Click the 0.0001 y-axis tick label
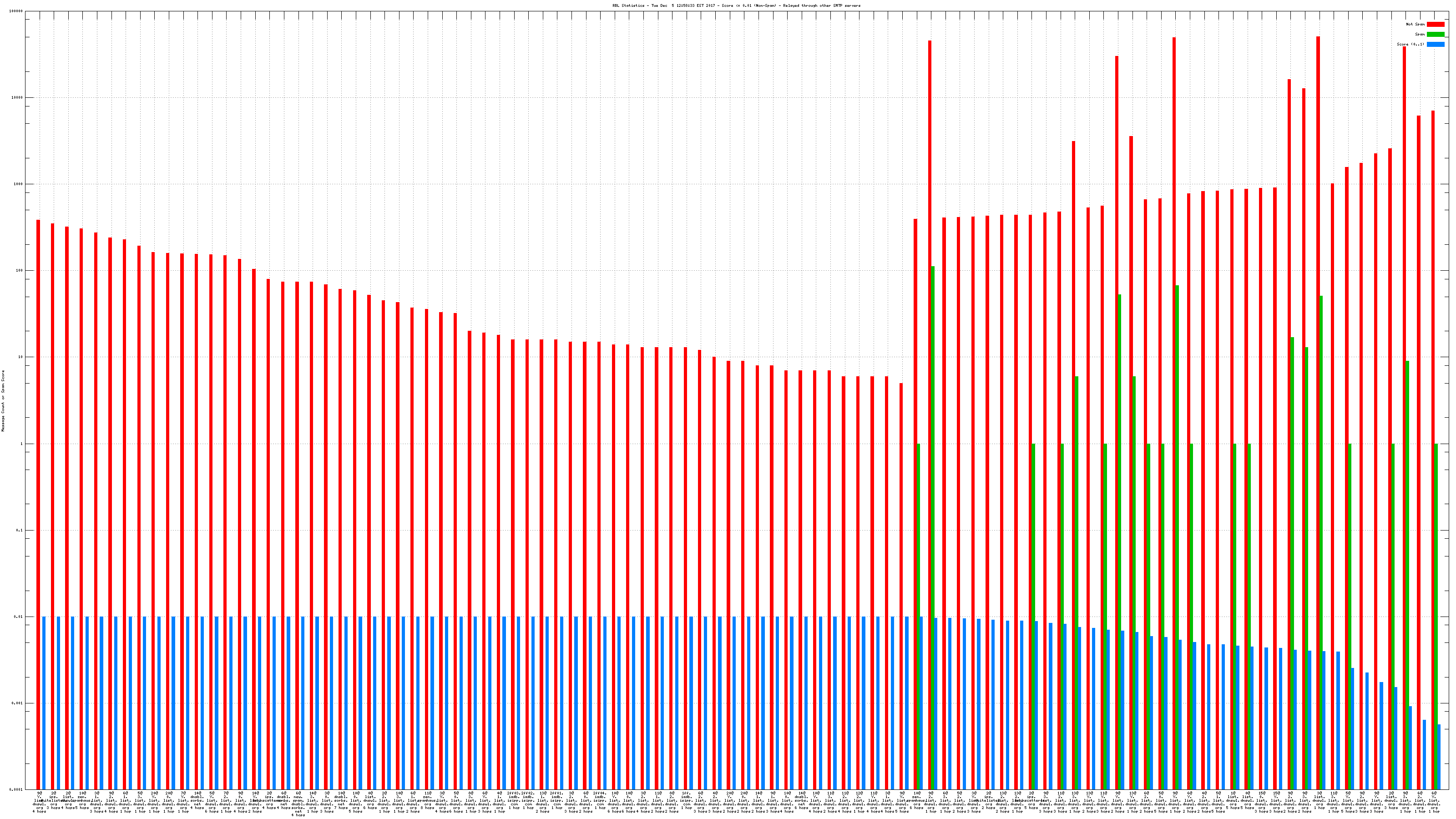The width and height of the screenshot is (1456, 819). 16,789
